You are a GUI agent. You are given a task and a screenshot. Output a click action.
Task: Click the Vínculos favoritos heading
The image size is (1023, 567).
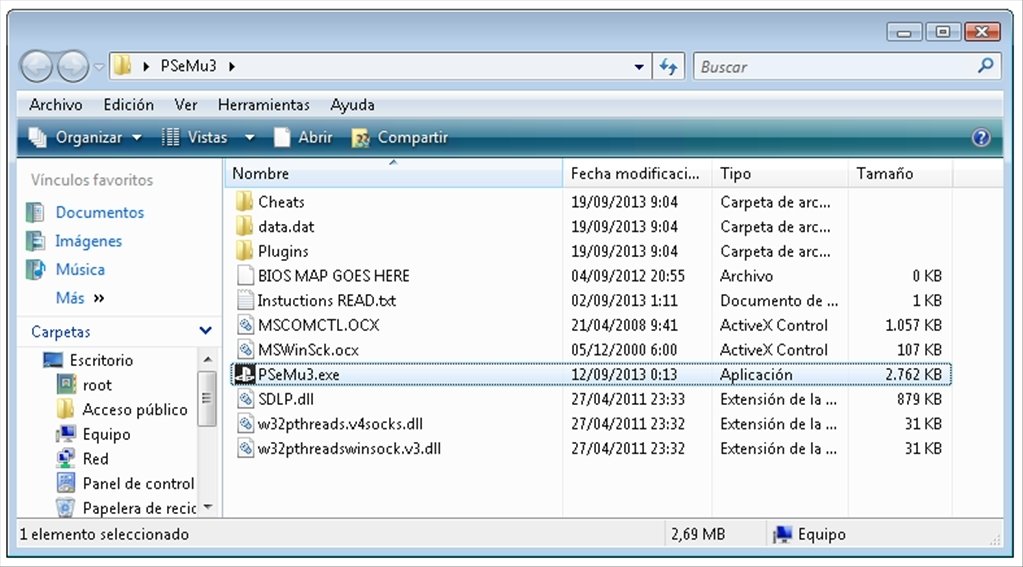pyautogui.click(x=92, y=180)
